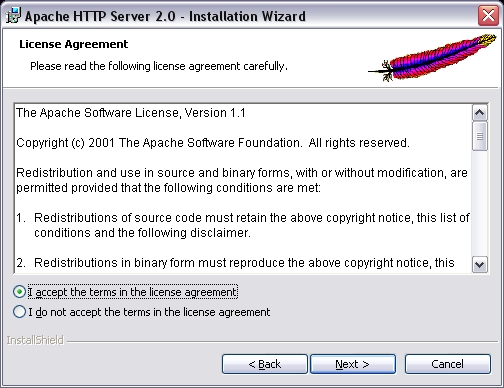Click the license scrollbar thumb
This screenshot has width=504, height=388.
[x=480, y=136]
